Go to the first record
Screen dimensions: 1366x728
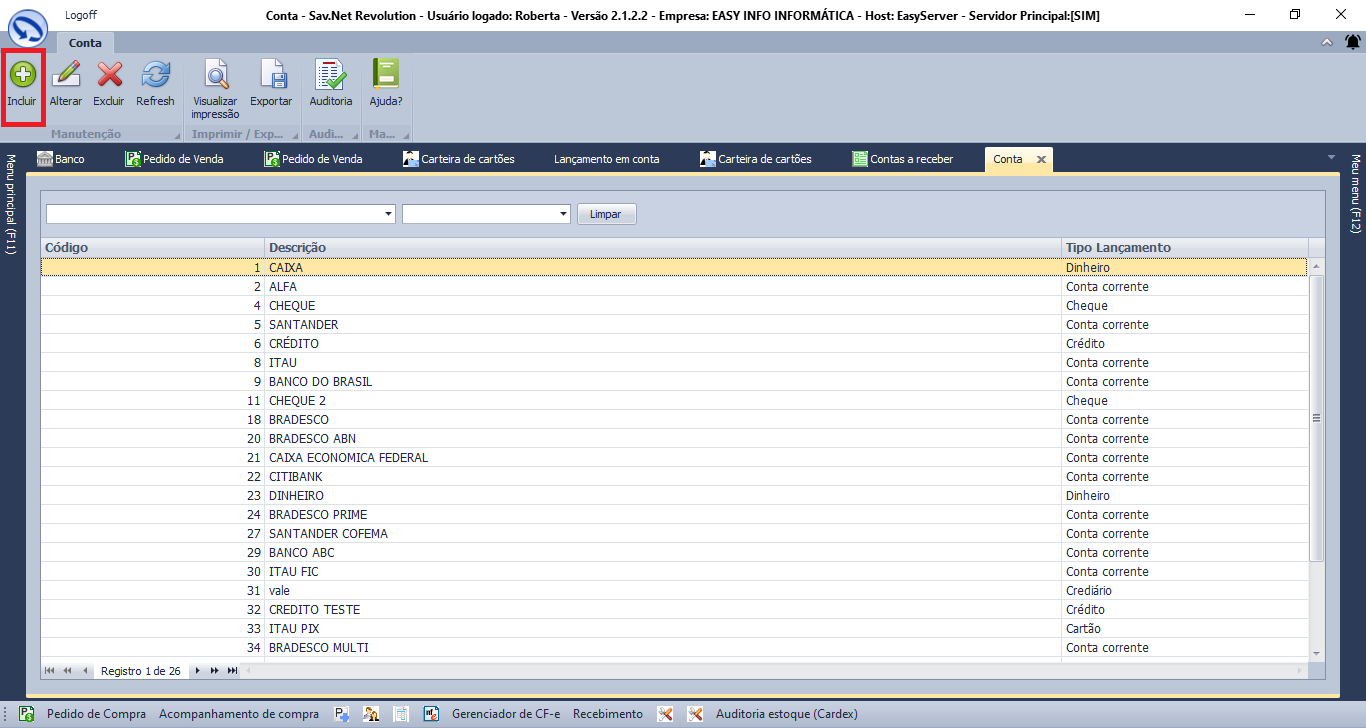[x=50, y=671]
